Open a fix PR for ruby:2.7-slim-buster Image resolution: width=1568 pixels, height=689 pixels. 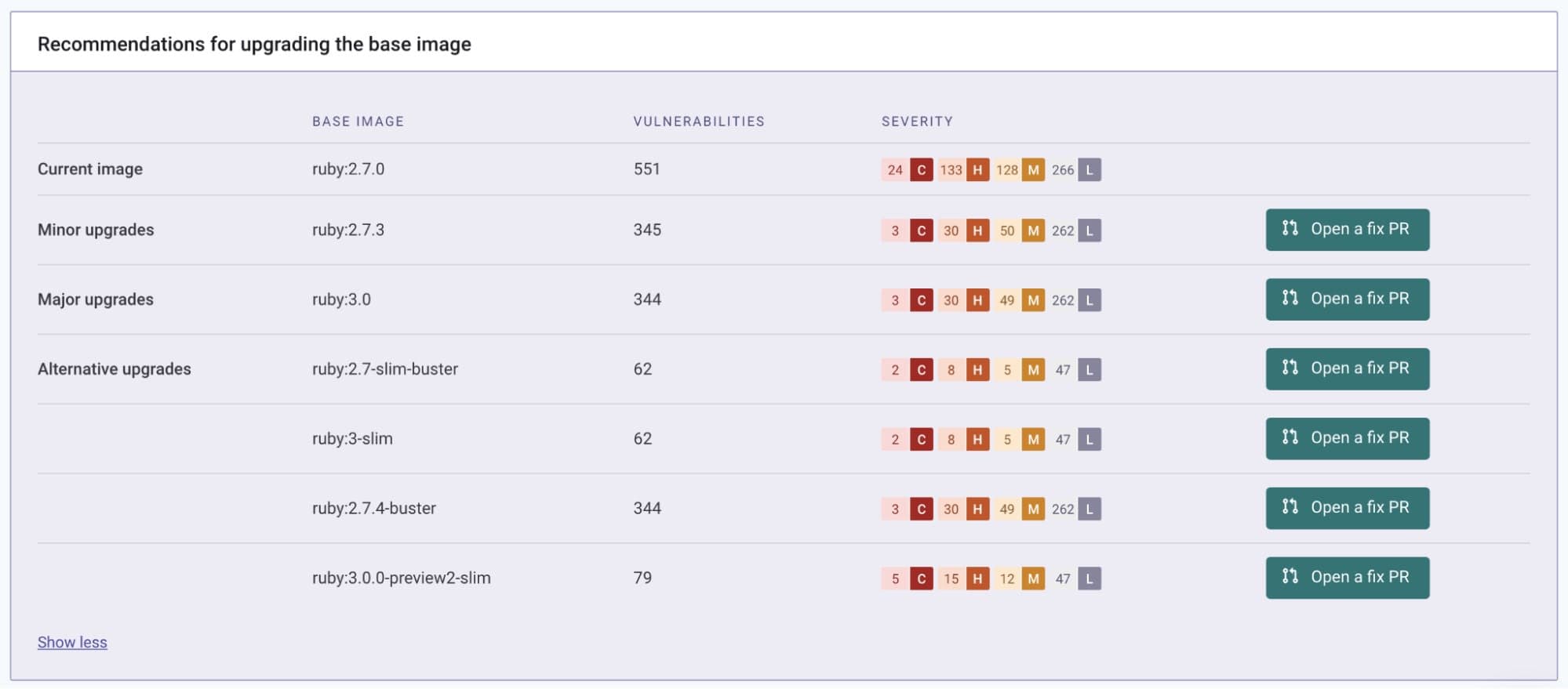1347,369
